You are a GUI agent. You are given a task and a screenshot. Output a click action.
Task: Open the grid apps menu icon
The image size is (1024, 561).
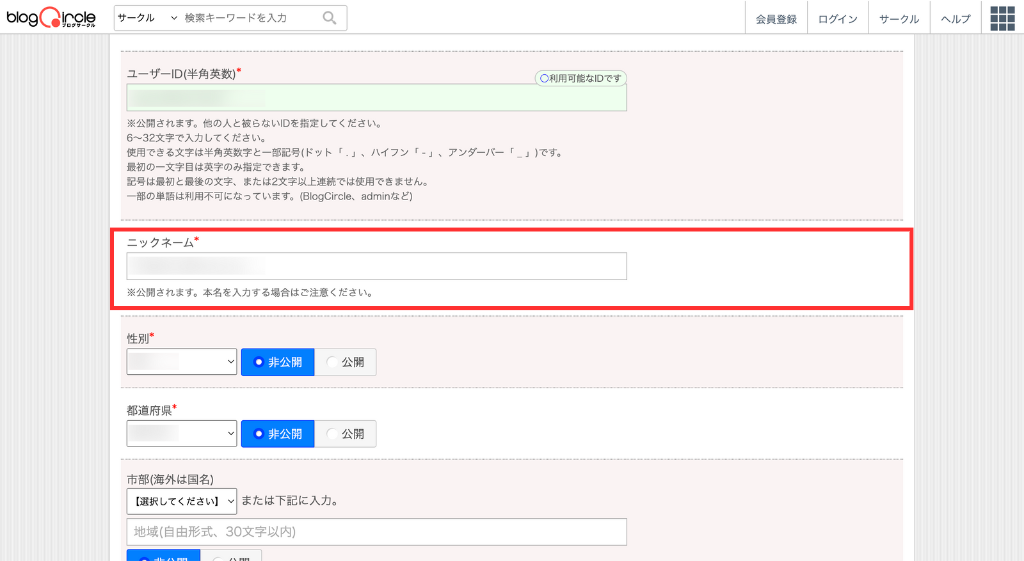pyautogui.click(x=1002, y=18)
